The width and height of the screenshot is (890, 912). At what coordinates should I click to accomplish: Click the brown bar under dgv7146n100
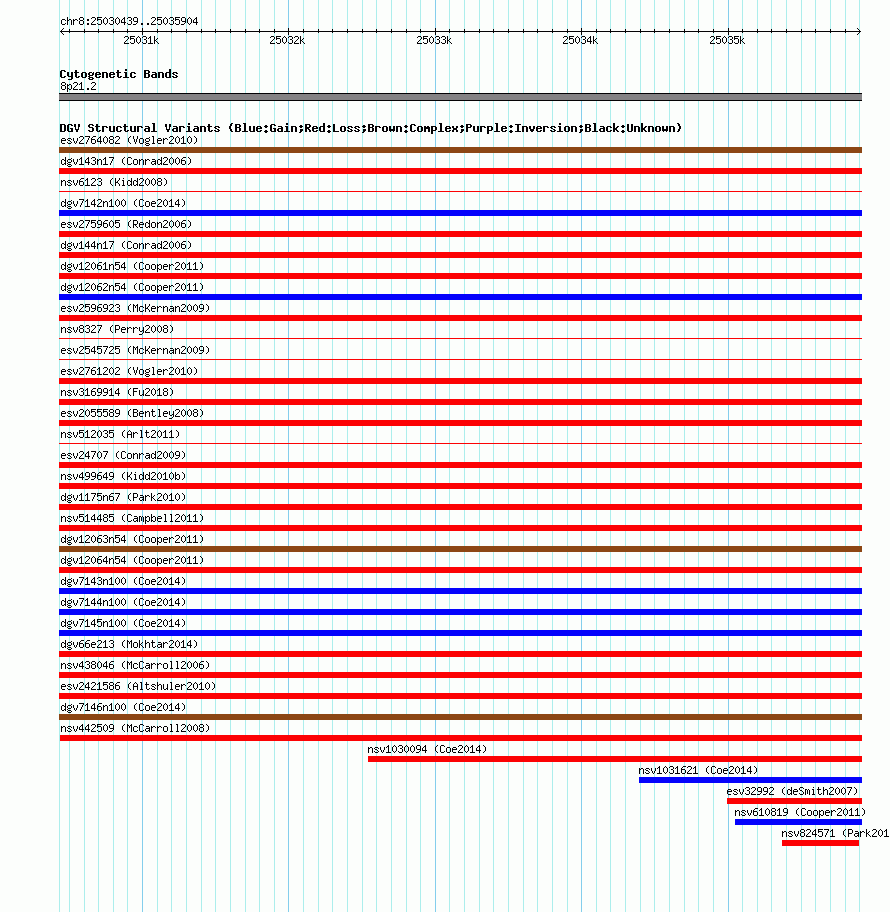pos(460,717)
